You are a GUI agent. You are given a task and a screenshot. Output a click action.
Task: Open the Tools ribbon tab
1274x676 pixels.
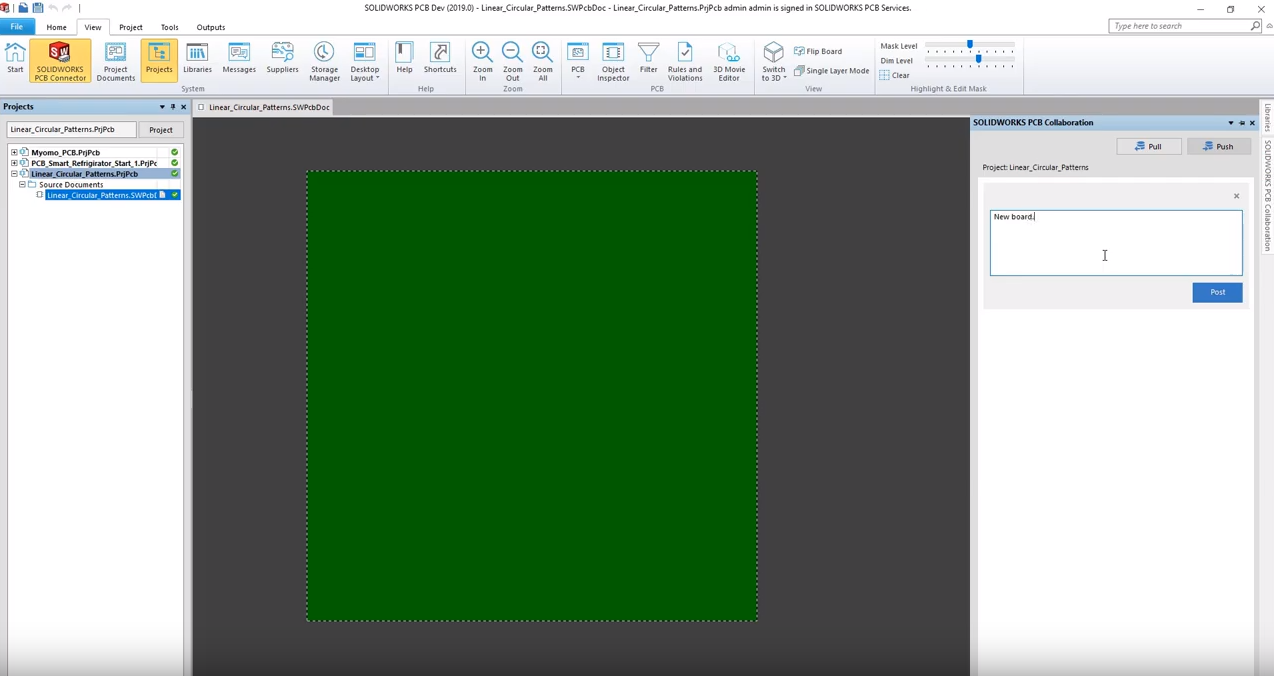tap(169, 27)
